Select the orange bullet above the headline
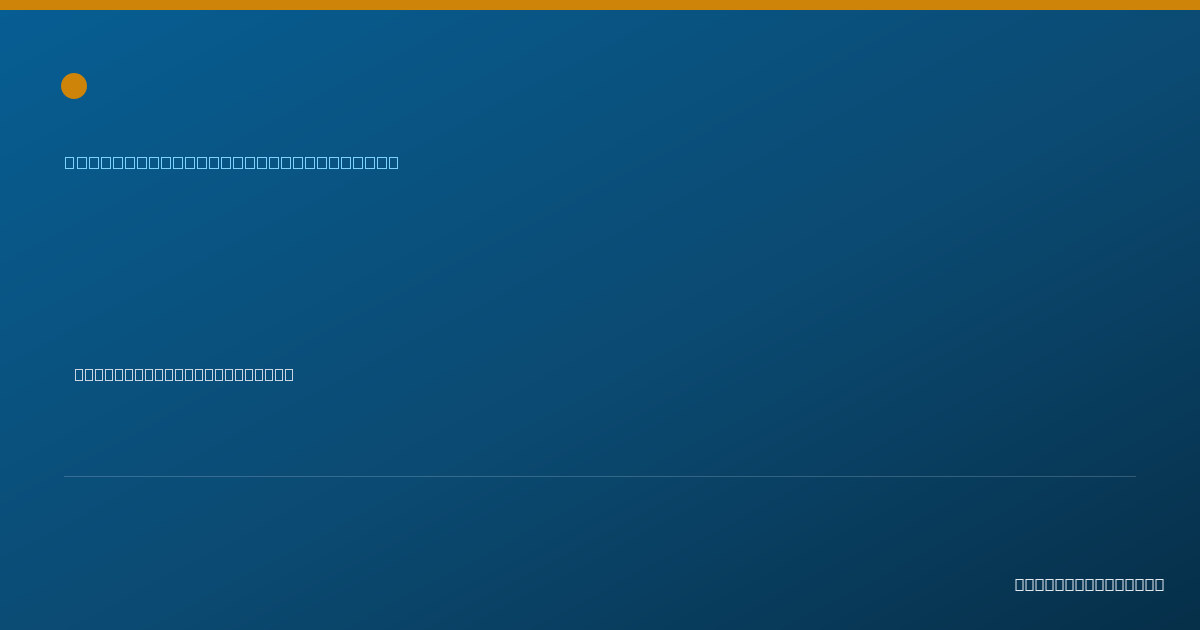The height and width of the screenshot is (630, 1200). tap(74, 86)
